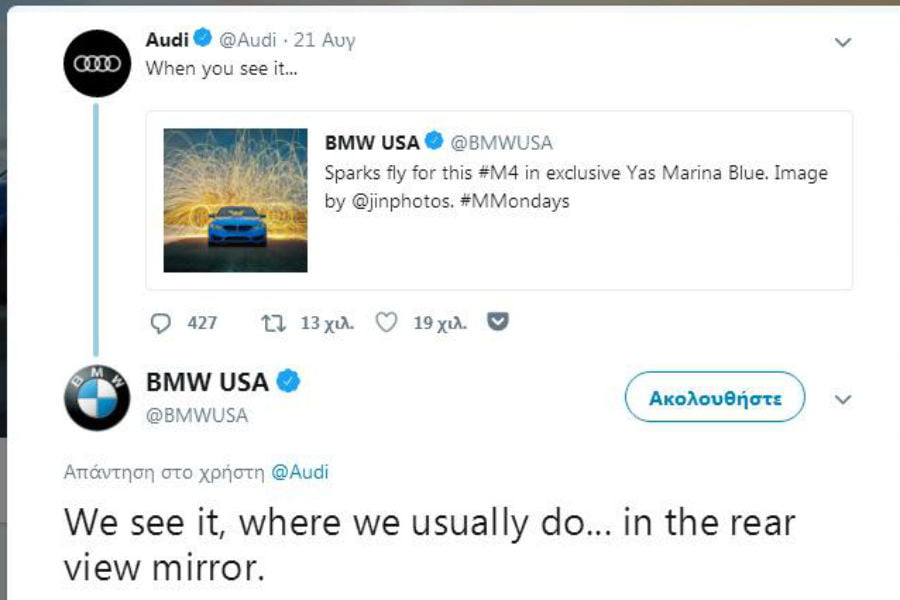
Task: Click the BMW roundel profile avatar
Action: click(x=95, y=395)
